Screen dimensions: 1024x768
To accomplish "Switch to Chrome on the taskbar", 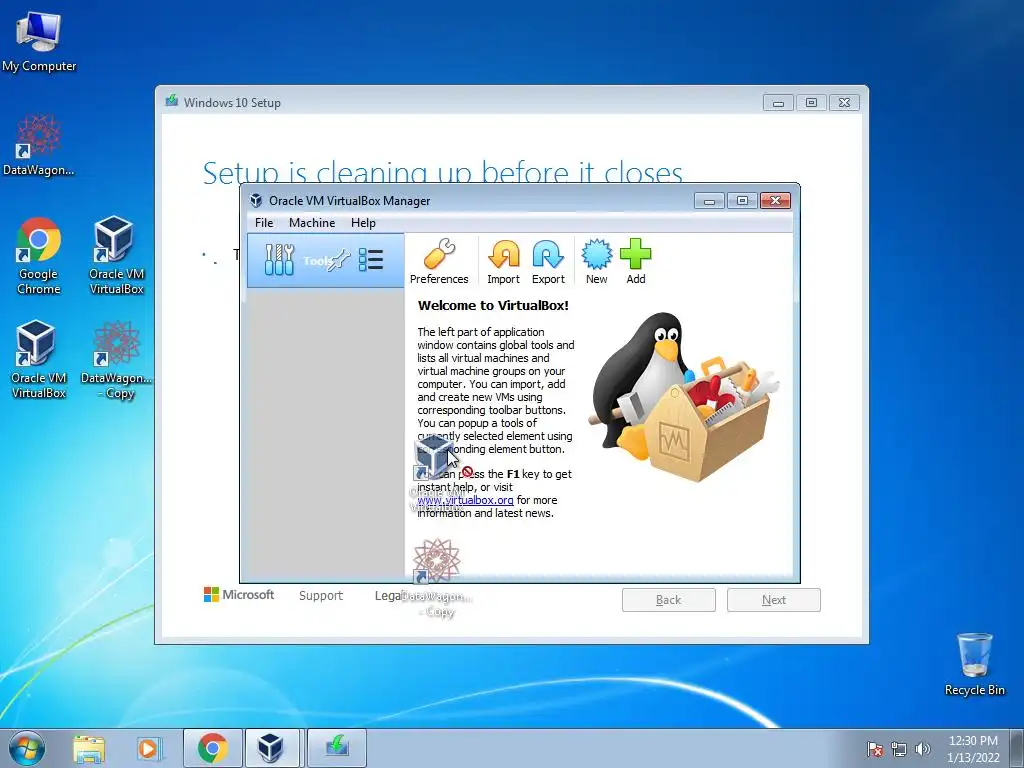I will (212, 748).
